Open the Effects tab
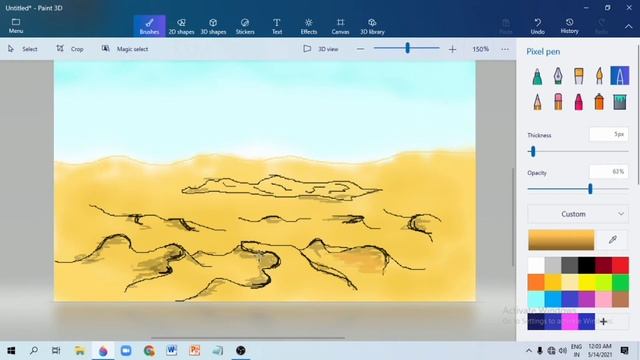 click(x=309, y=26)
